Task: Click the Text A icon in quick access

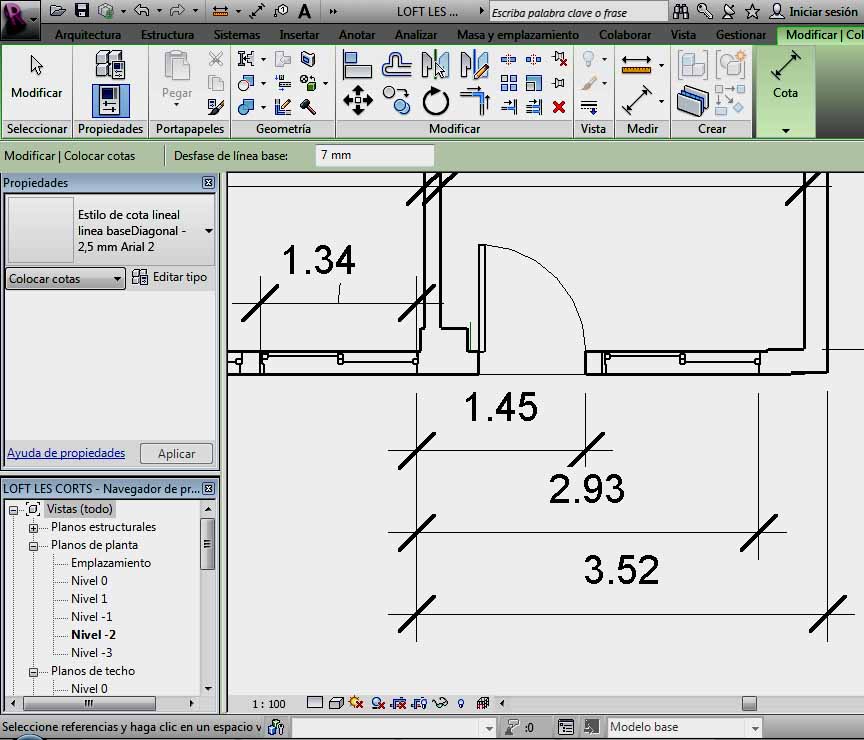Action: (304, 11)
